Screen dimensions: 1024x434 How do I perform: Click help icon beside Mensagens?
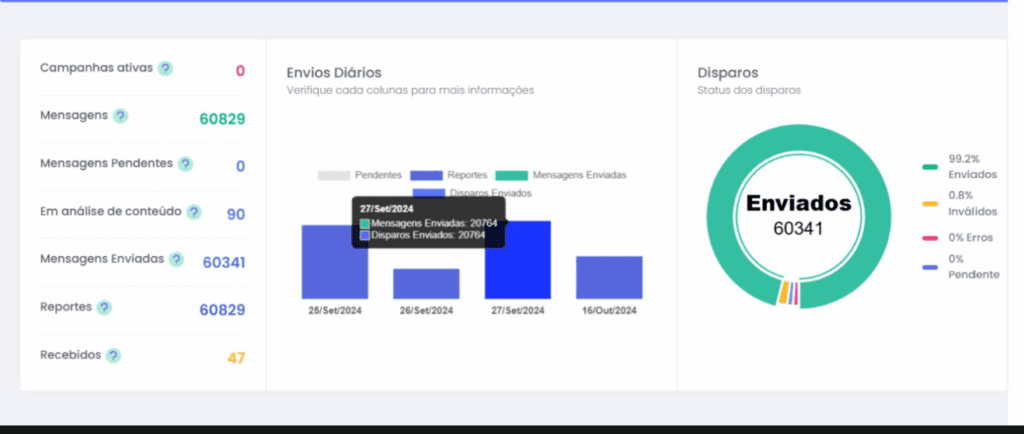[120, 116]
